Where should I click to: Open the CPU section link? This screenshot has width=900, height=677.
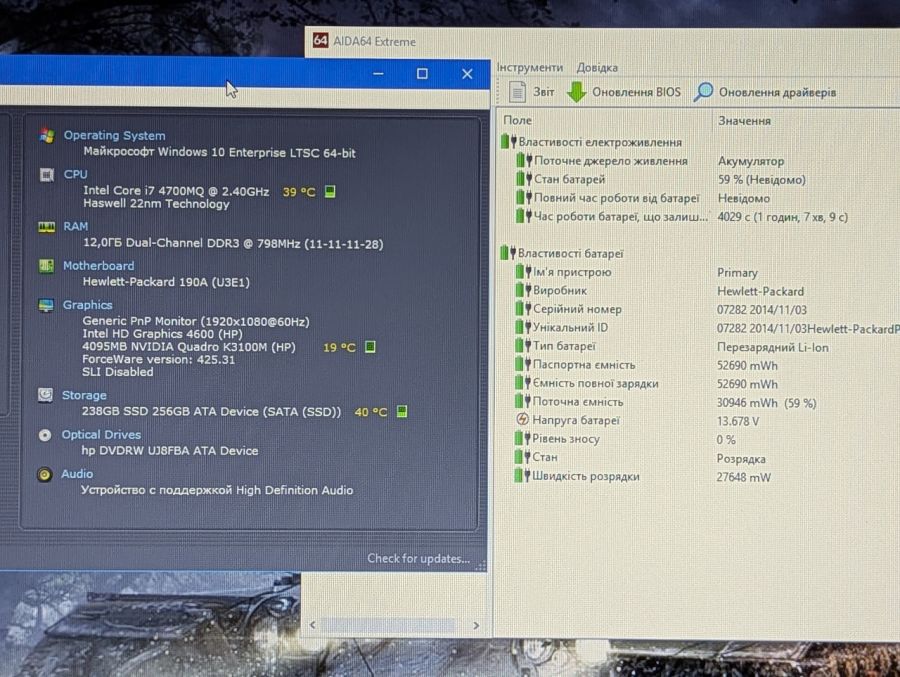point(75,174)
